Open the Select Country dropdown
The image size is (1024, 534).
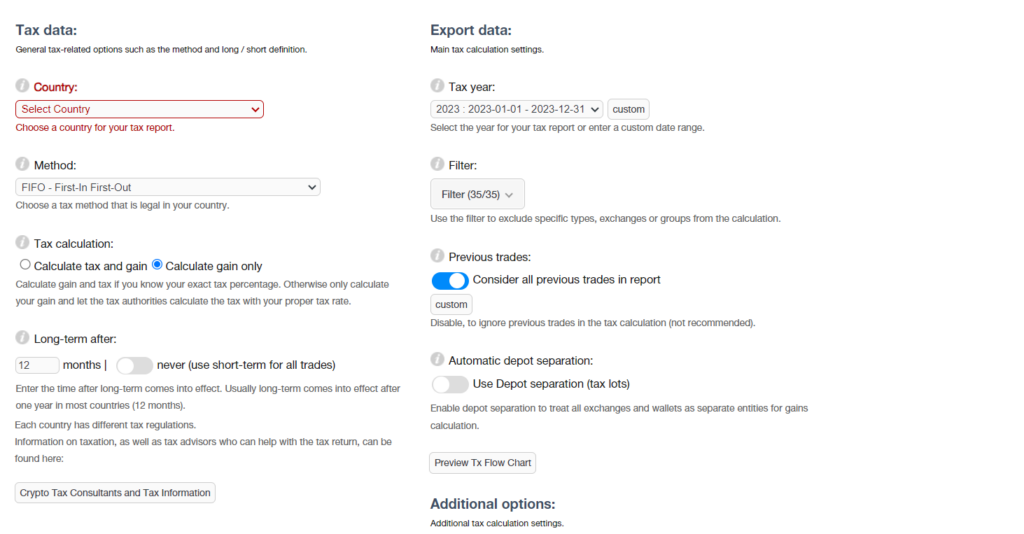pyautogui.click(x=140, y=109)
